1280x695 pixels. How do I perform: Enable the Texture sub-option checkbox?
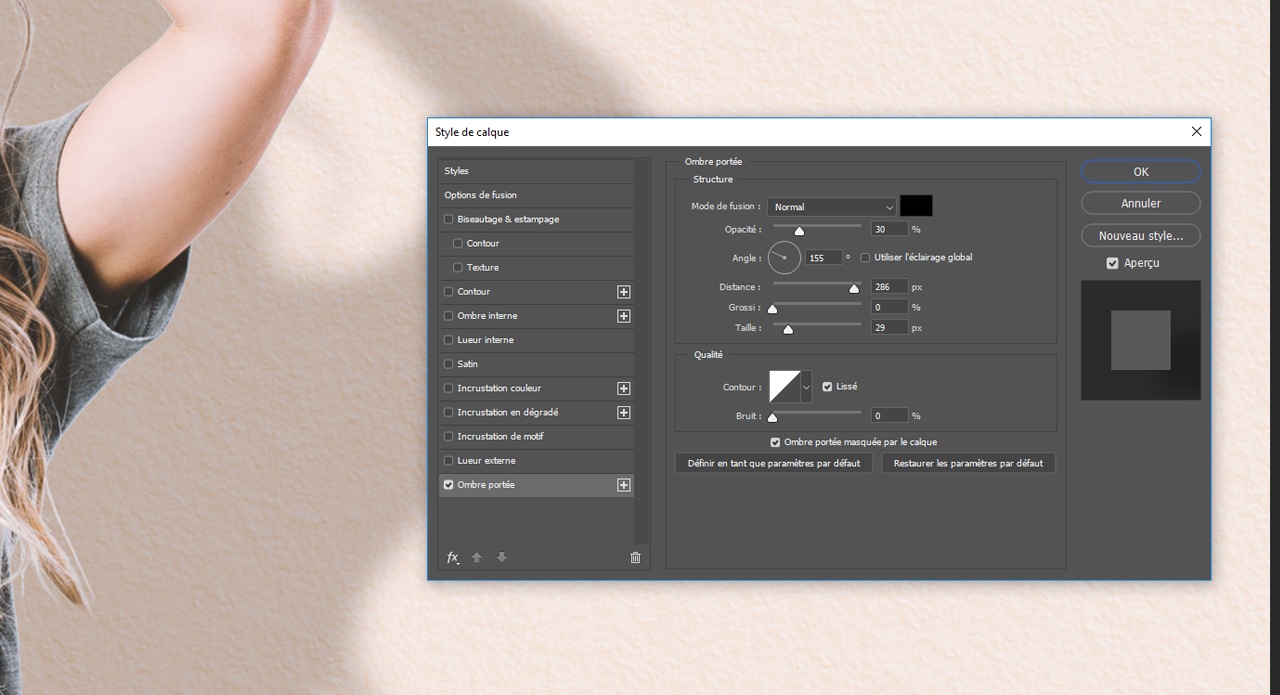coord(458,267)
